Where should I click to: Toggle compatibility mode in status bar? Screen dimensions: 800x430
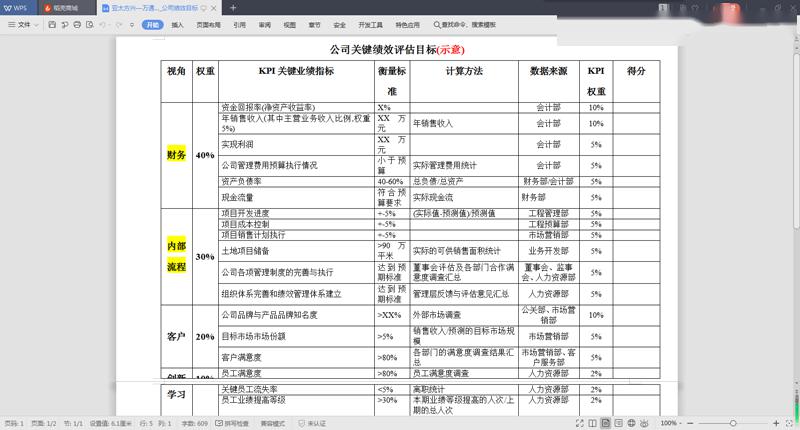coord(272,423)
